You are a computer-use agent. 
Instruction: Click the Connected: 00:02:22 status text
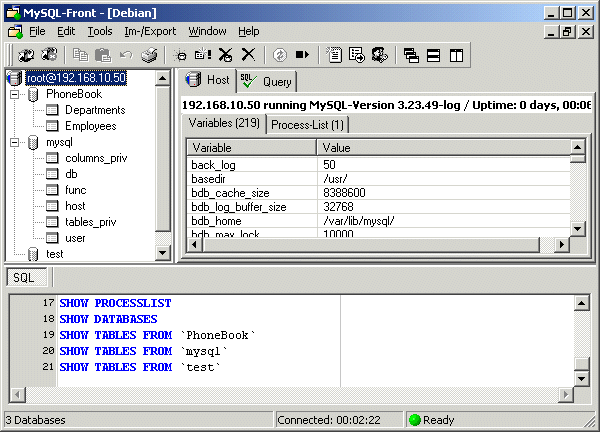click(x=329, y=420)
